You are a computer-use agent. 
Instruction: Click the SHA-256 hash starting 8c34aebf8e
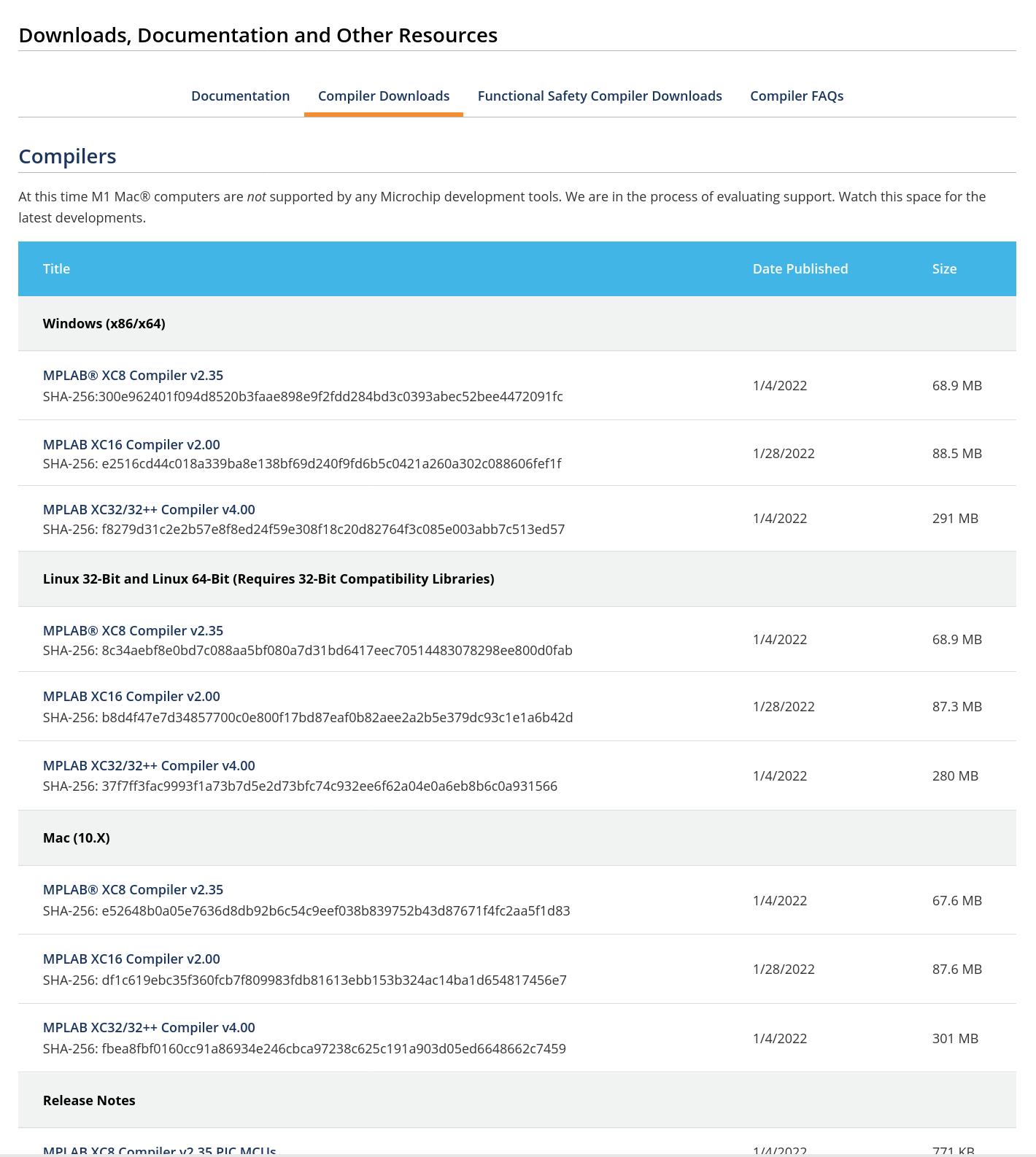(x=308, y=651)
